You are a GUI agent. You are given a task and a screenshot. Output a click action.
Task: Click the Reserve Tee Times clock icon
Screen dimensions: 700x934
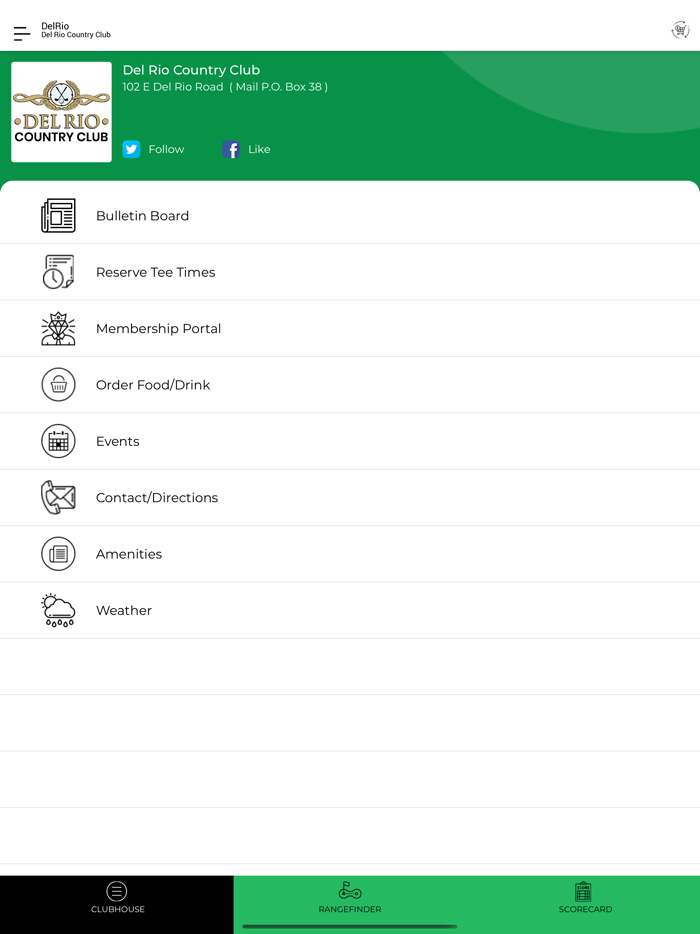tap(58, 272)
